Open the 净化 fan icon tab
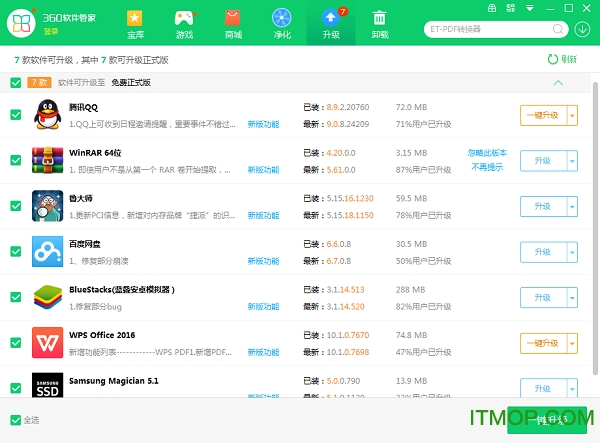Viewport: 600px width, 443px height. (282, 25)
